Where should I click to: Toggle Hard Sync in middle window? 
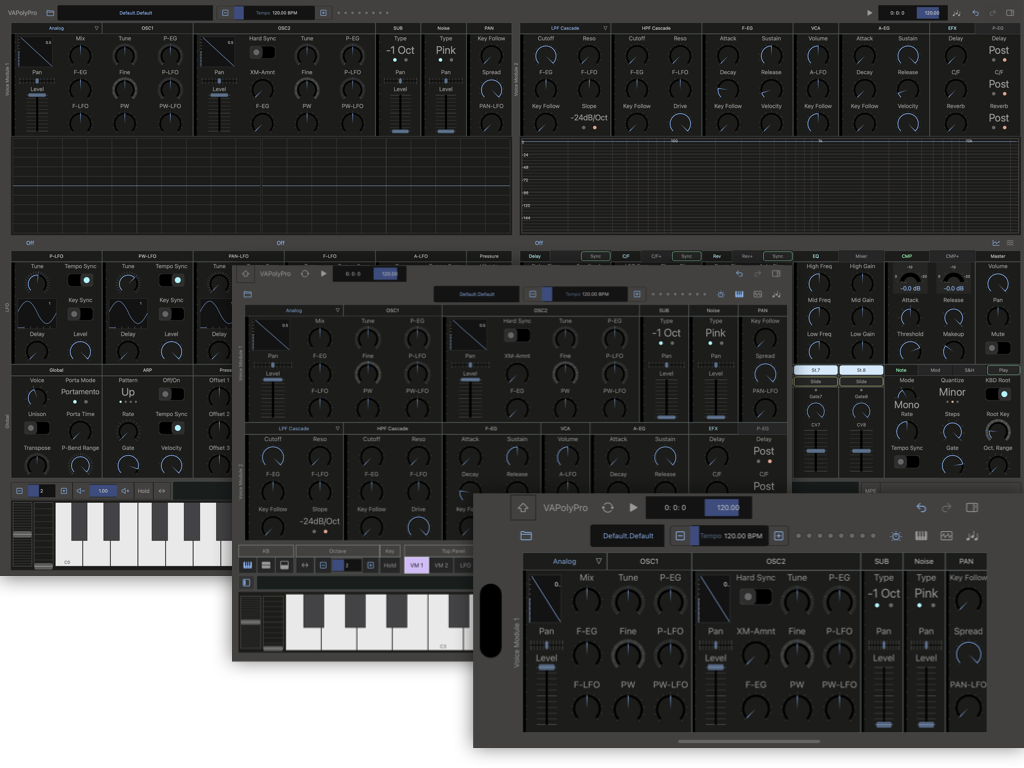point(517,335)
